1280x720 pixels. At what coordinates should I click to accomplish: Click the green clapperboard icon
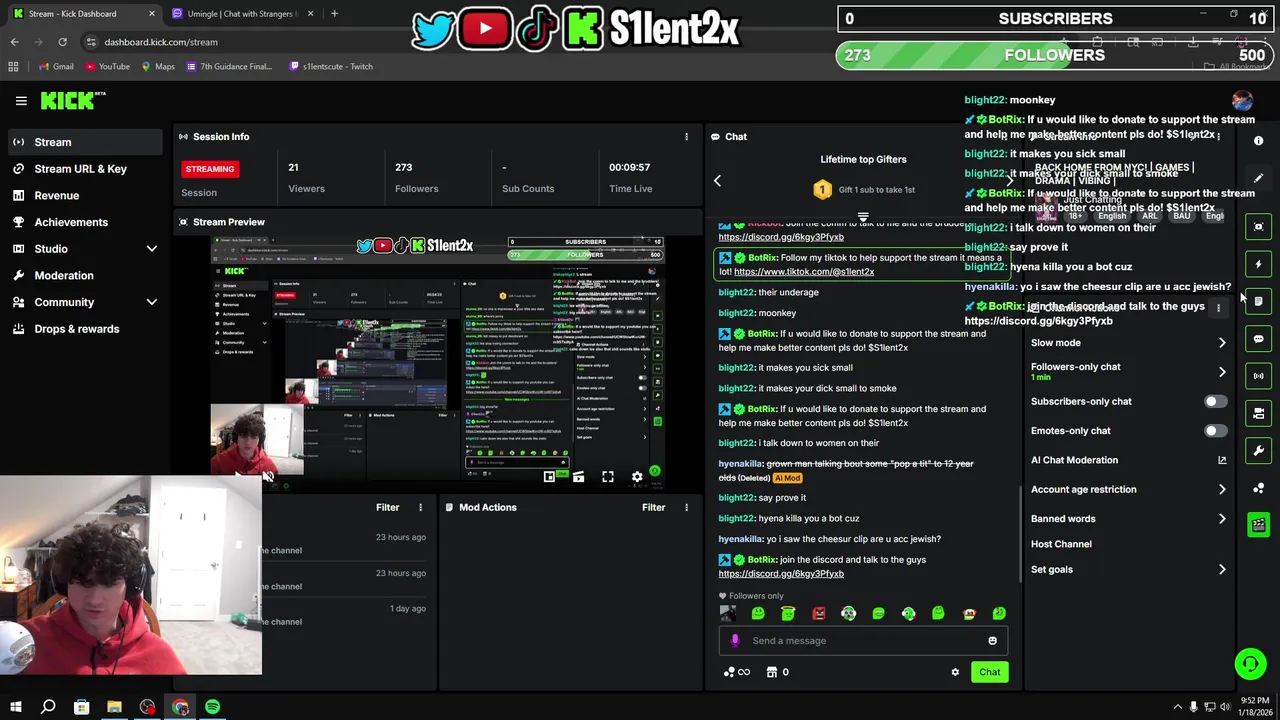1259,525
